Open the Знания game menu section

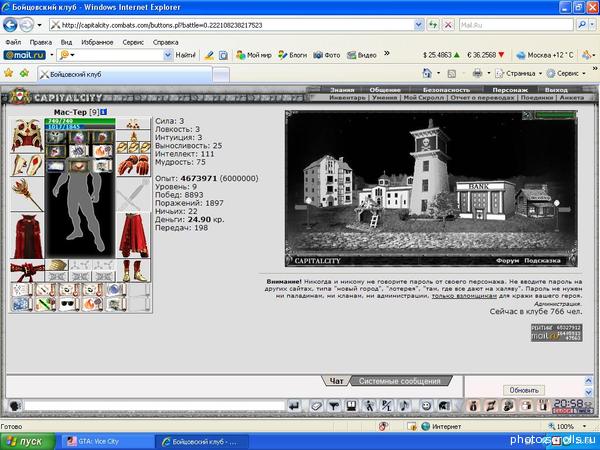342,90
